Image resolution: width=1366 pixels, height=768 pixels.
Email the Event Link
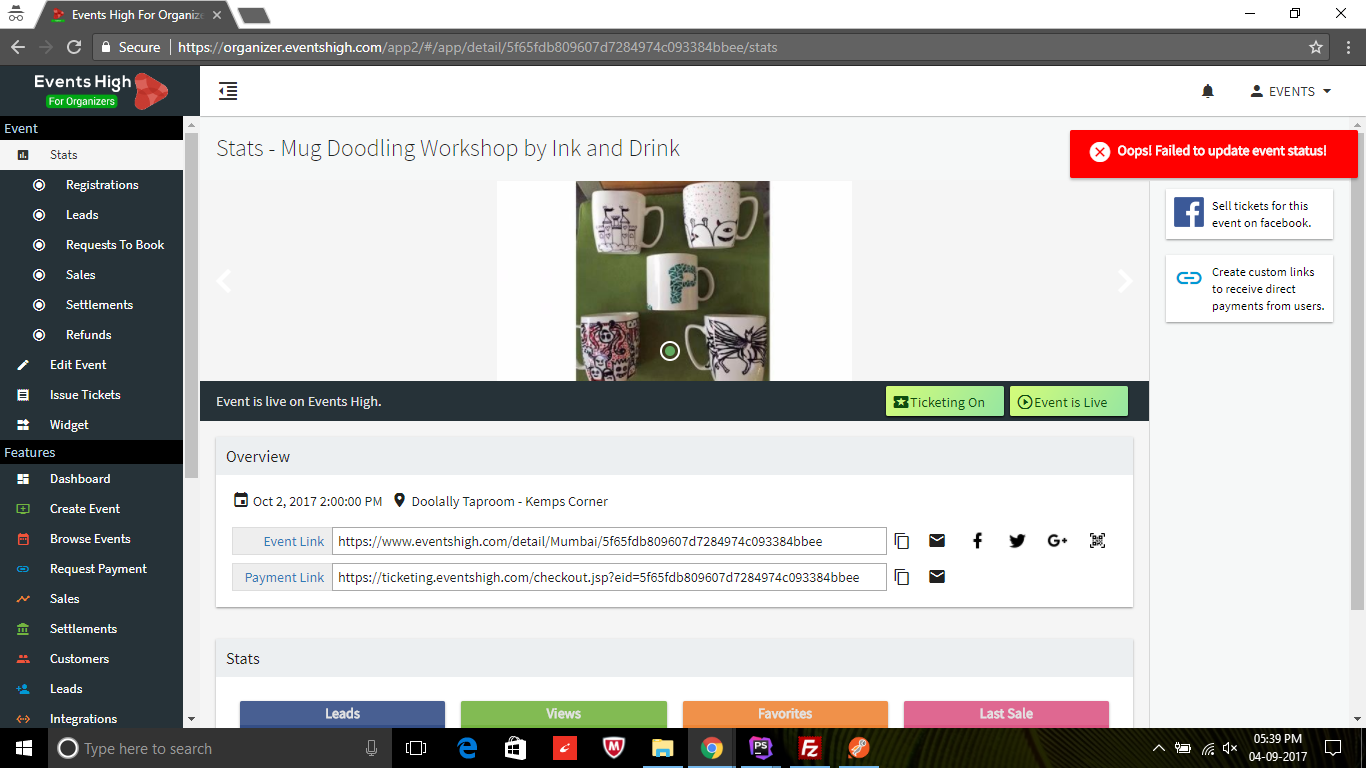point(937,541)
